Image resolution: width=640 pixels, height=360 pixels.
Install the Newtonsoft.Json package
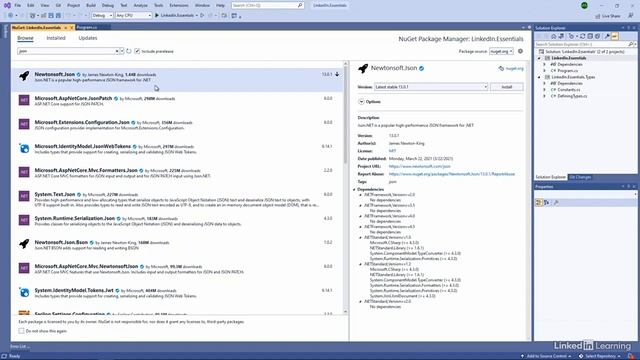coord(507,87)
